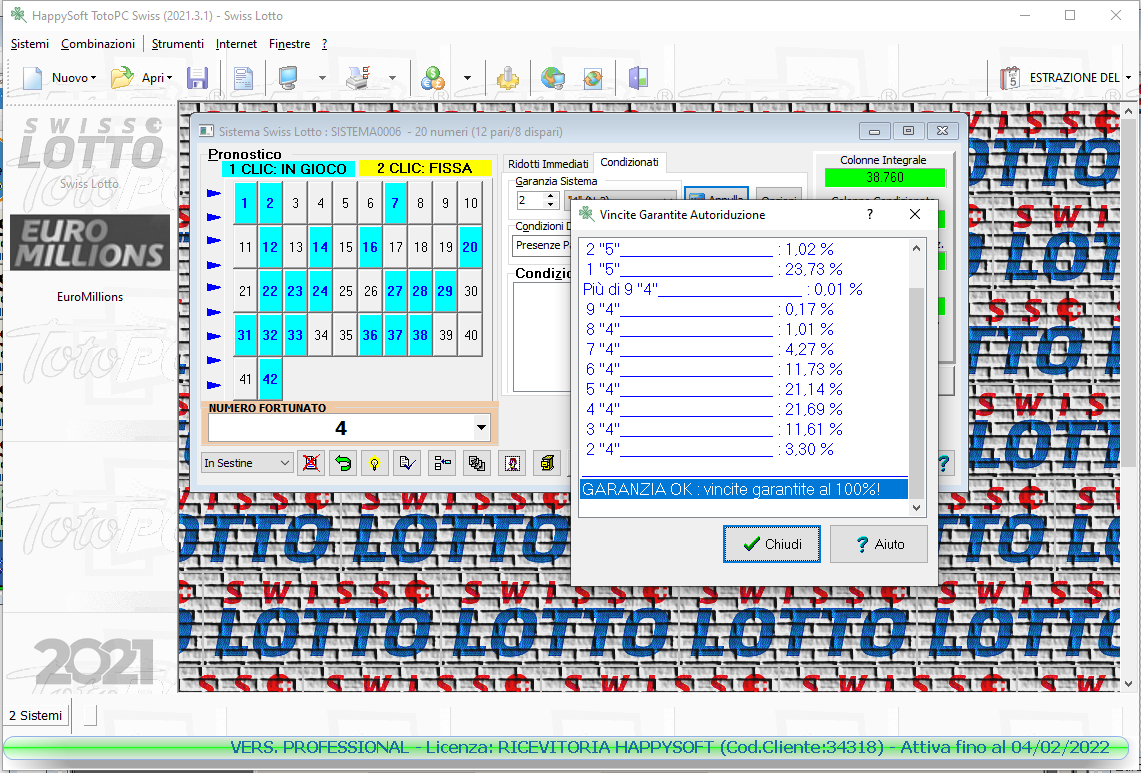
Task: Open the Strumenti menu
Action: pos(178,44)
